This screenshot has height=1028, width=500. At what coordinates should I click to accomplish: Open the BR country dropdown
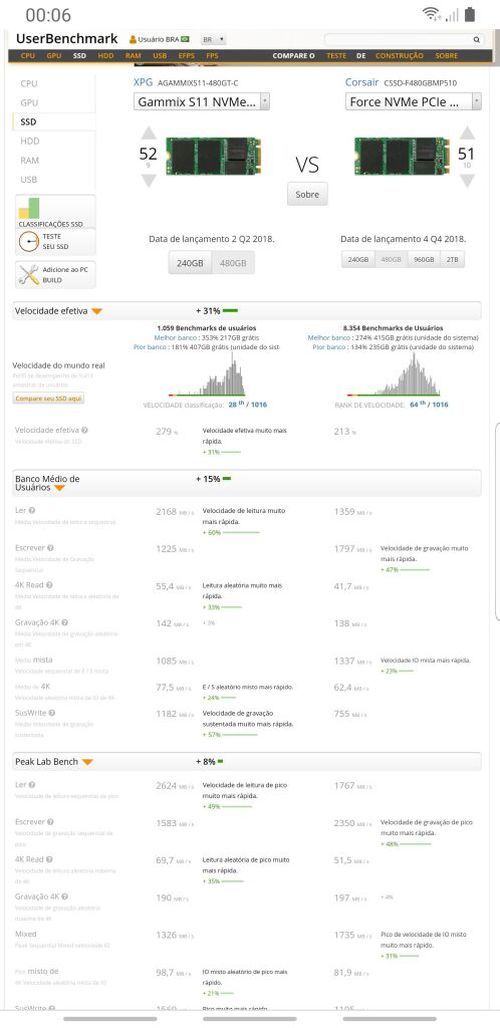click(214, 39)
